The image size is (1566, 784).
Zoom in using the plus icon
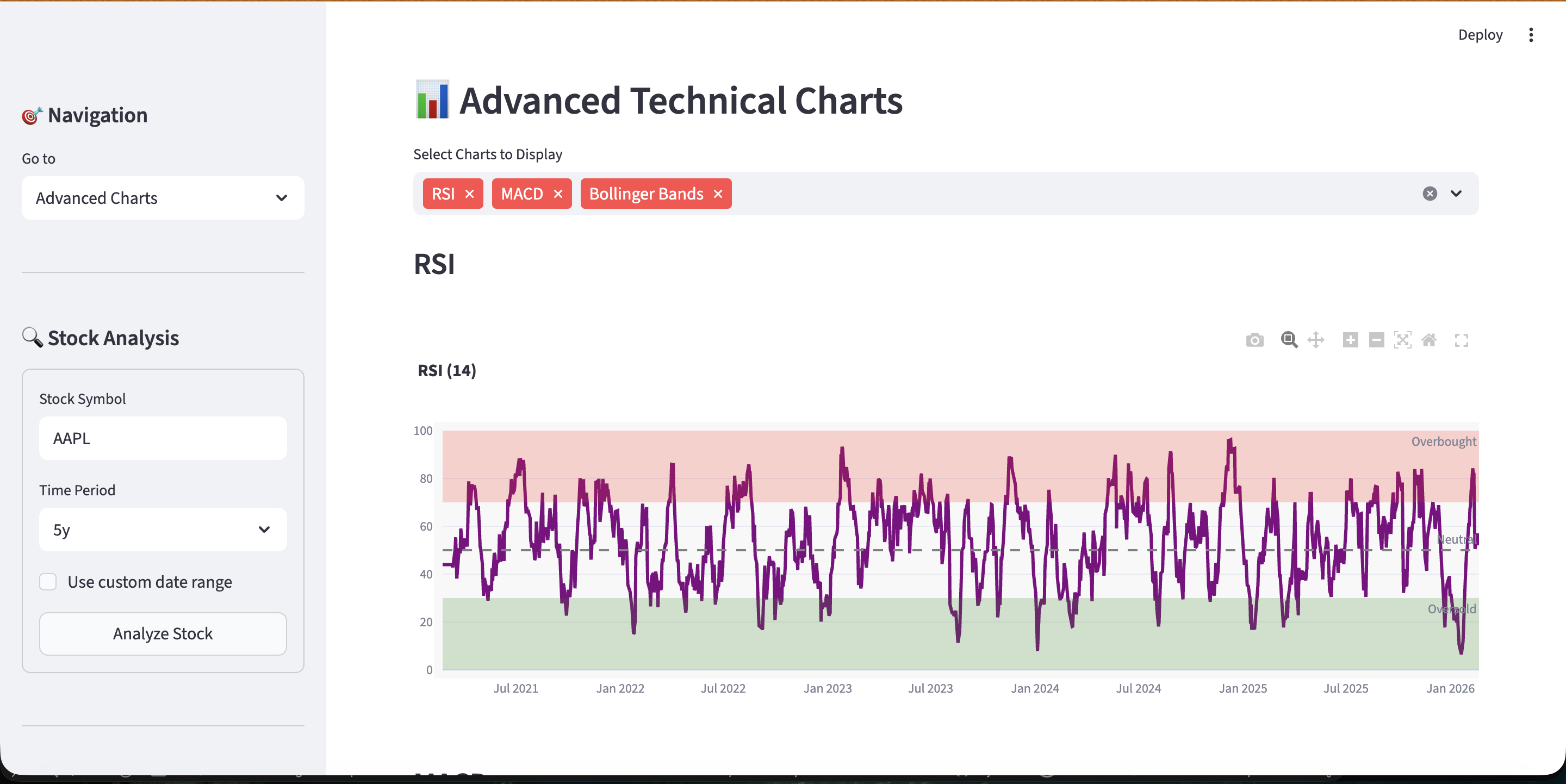[1350, 340]
